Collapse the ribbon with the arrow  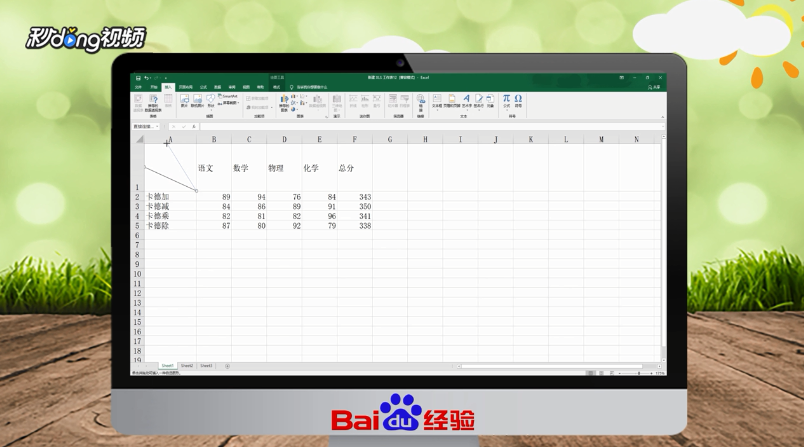coord(662,117)
